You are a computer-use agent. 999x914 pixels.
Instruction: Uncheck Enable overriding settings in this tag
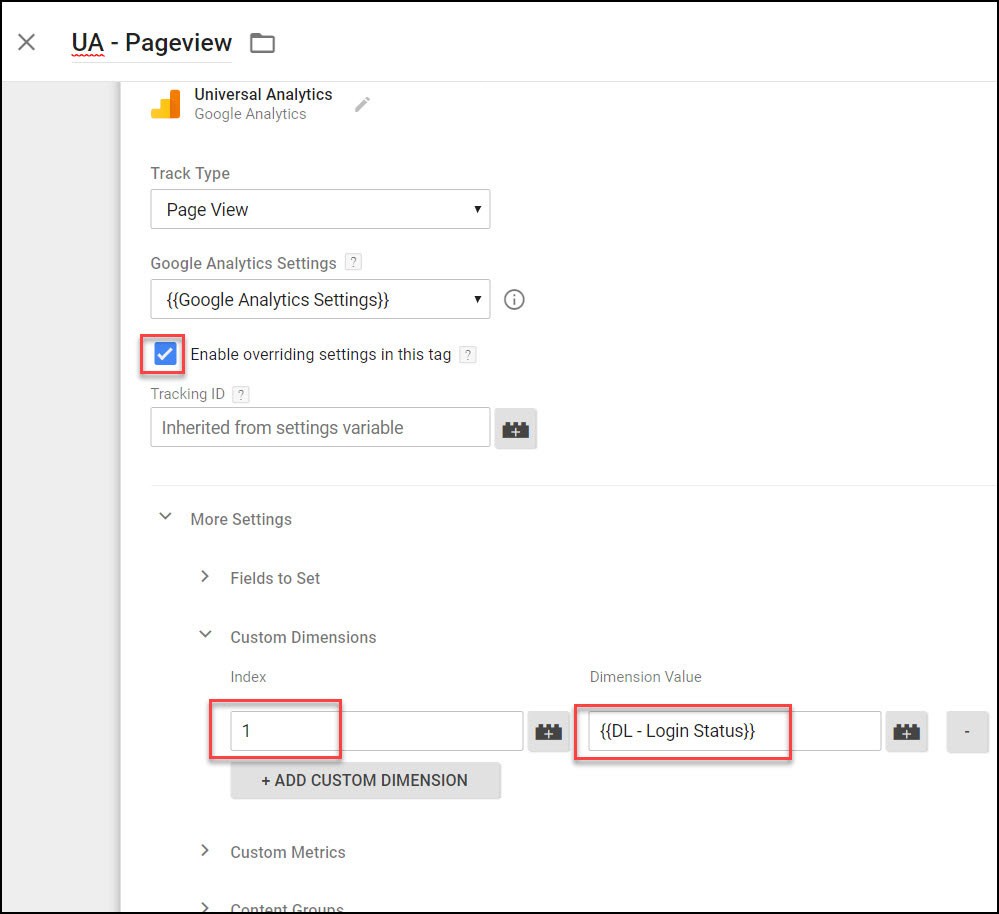162,354
